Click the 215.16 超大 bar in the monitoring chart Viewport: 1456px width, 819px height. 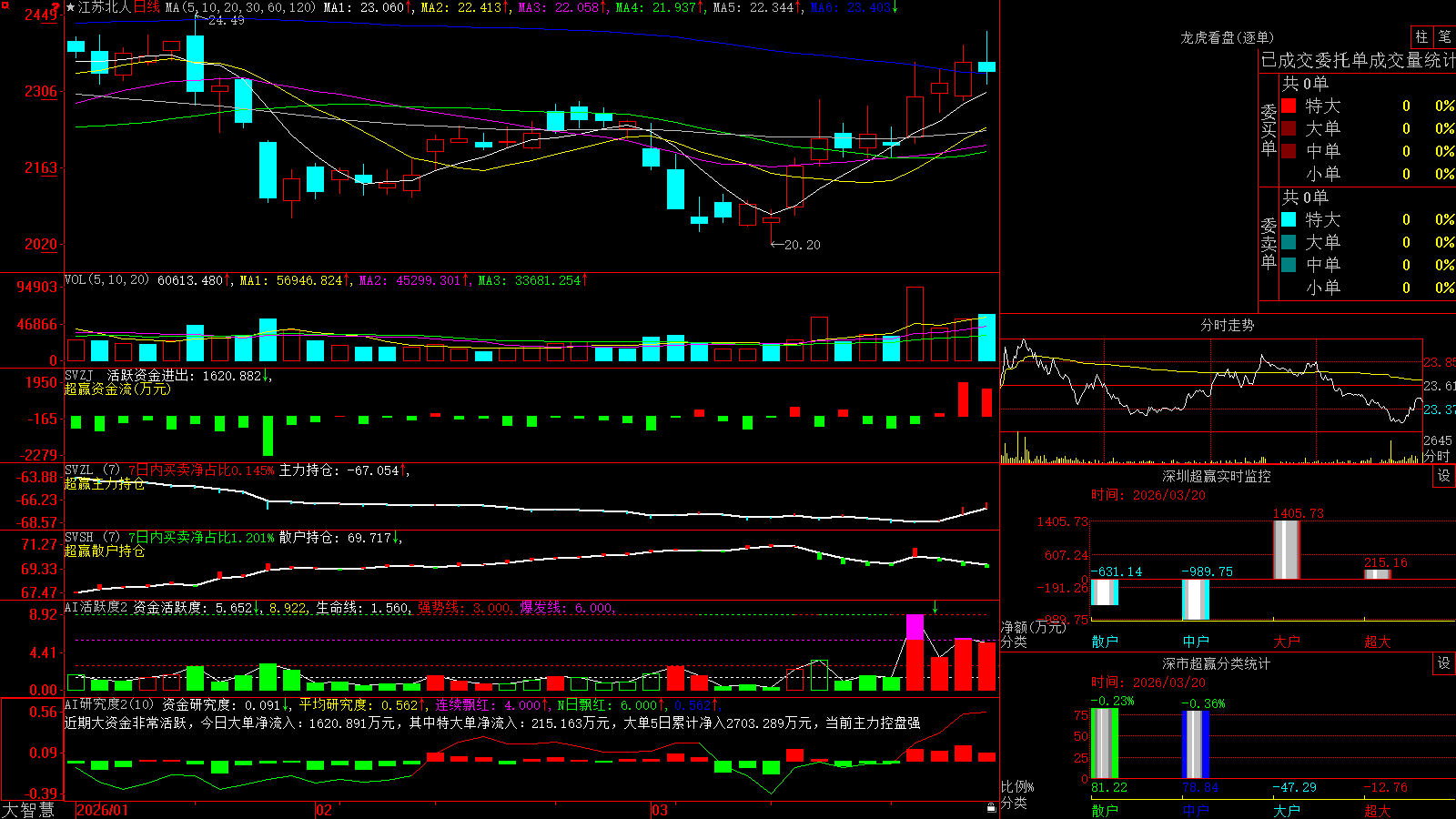[x=1378, y=574]
